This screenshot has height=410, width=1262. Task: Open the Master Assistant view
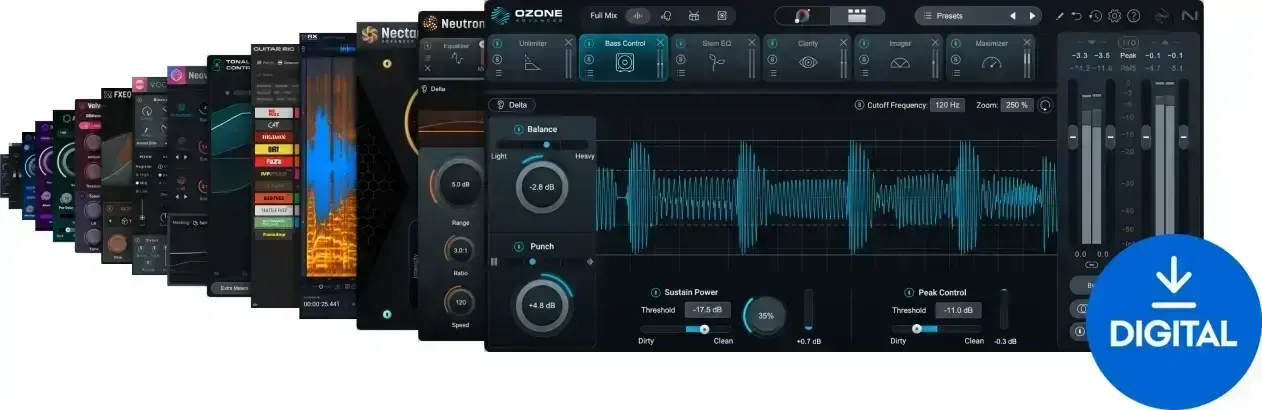pyautogui.click(x=802, y=16)
